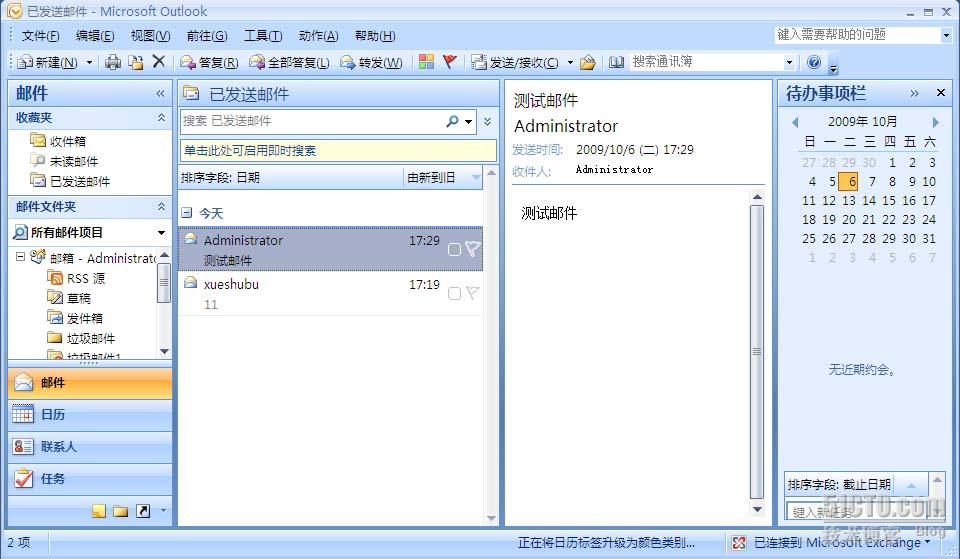This screenshot has width=960, height=559.
Task: Collapse the Favorites (收藏夹) section
Action: click(x=161, y=118)
